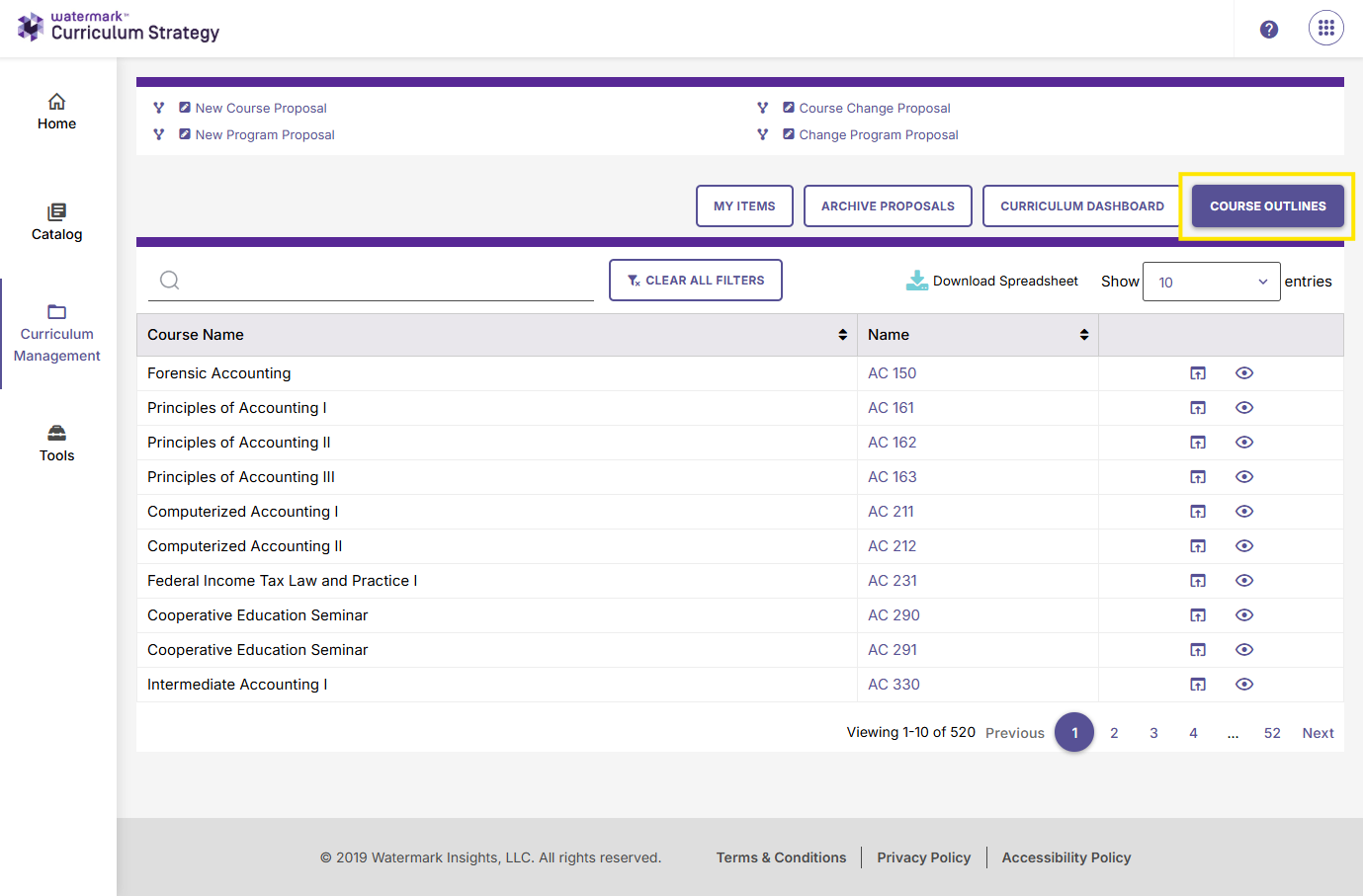The width and height of the screenshot is (1363, 896).
Task: Click the Watermark Curriculum Strategy logo
Action: click(x=119, y=27)
